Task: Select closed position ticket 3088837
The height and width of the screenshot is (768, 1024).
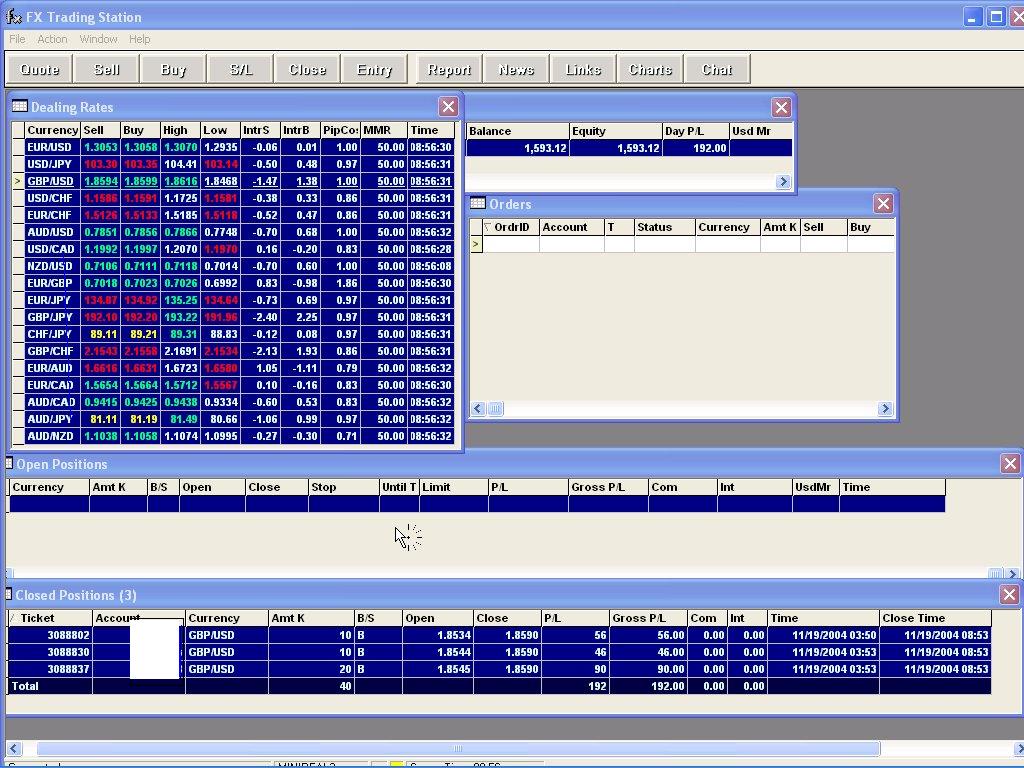Action: (499, 669)
